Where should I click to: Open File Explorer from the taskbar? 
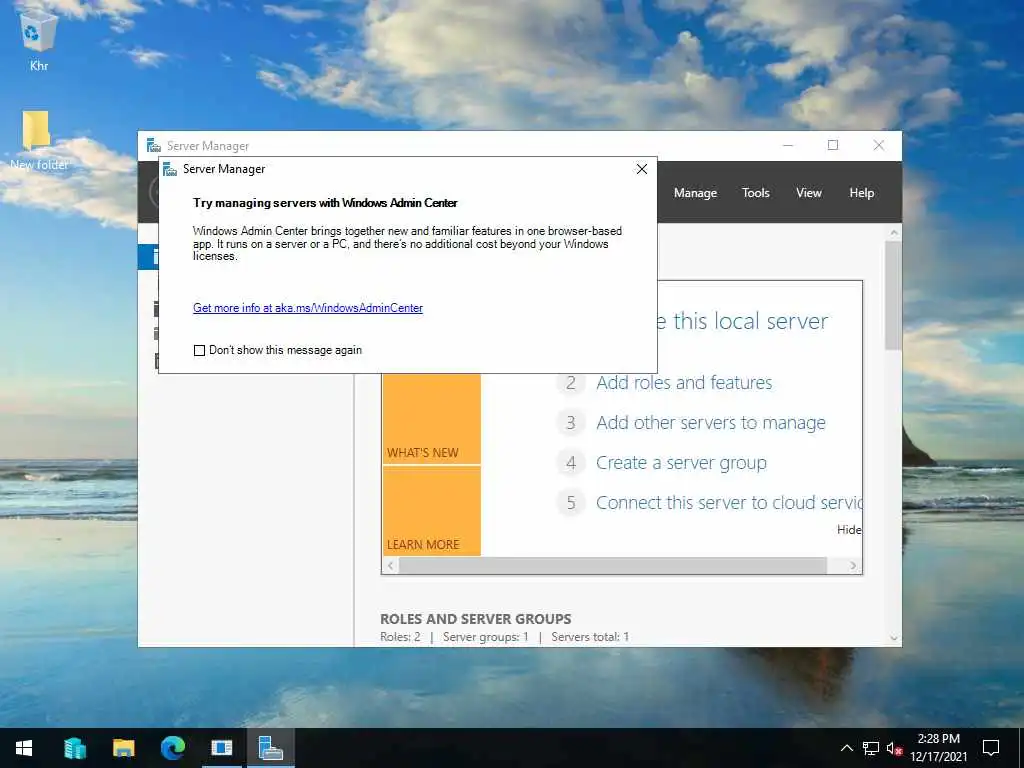(x=123, y=748)
